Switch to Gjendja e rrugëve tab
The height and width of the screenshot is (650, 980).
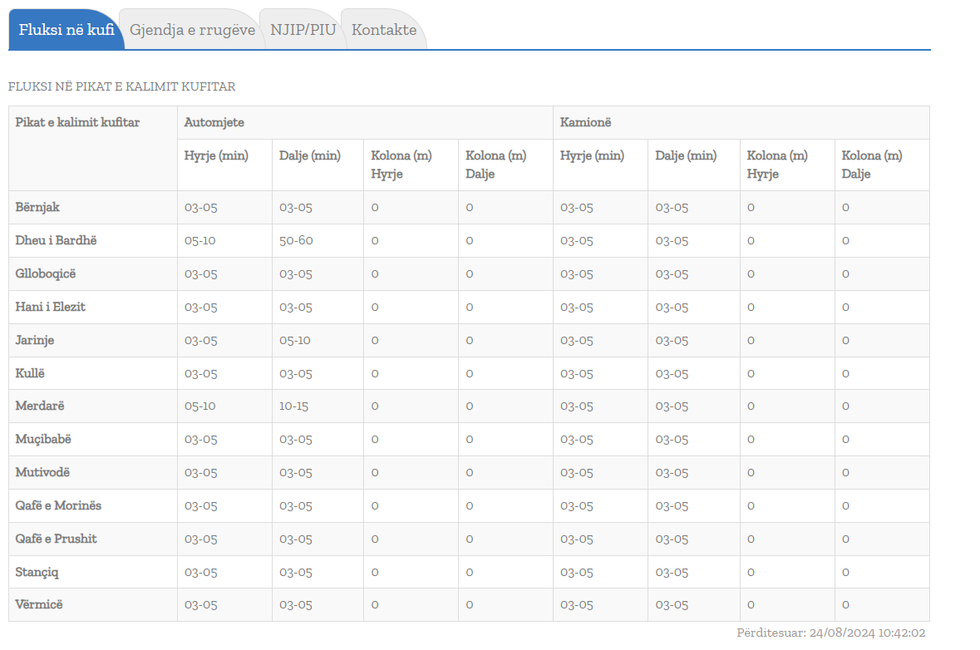(192, 30)
